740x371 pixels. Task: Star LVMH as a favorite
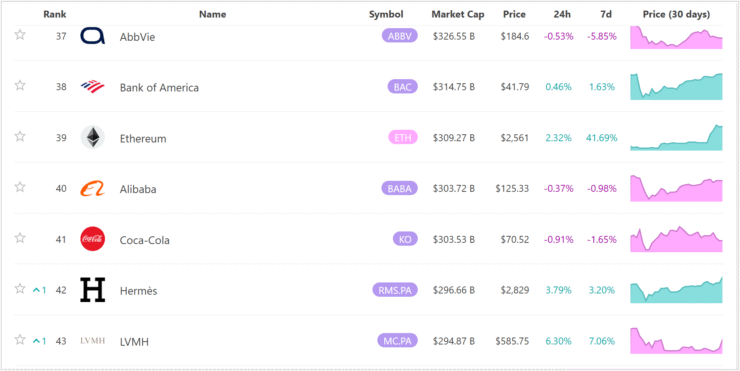[x=20, y=340]
